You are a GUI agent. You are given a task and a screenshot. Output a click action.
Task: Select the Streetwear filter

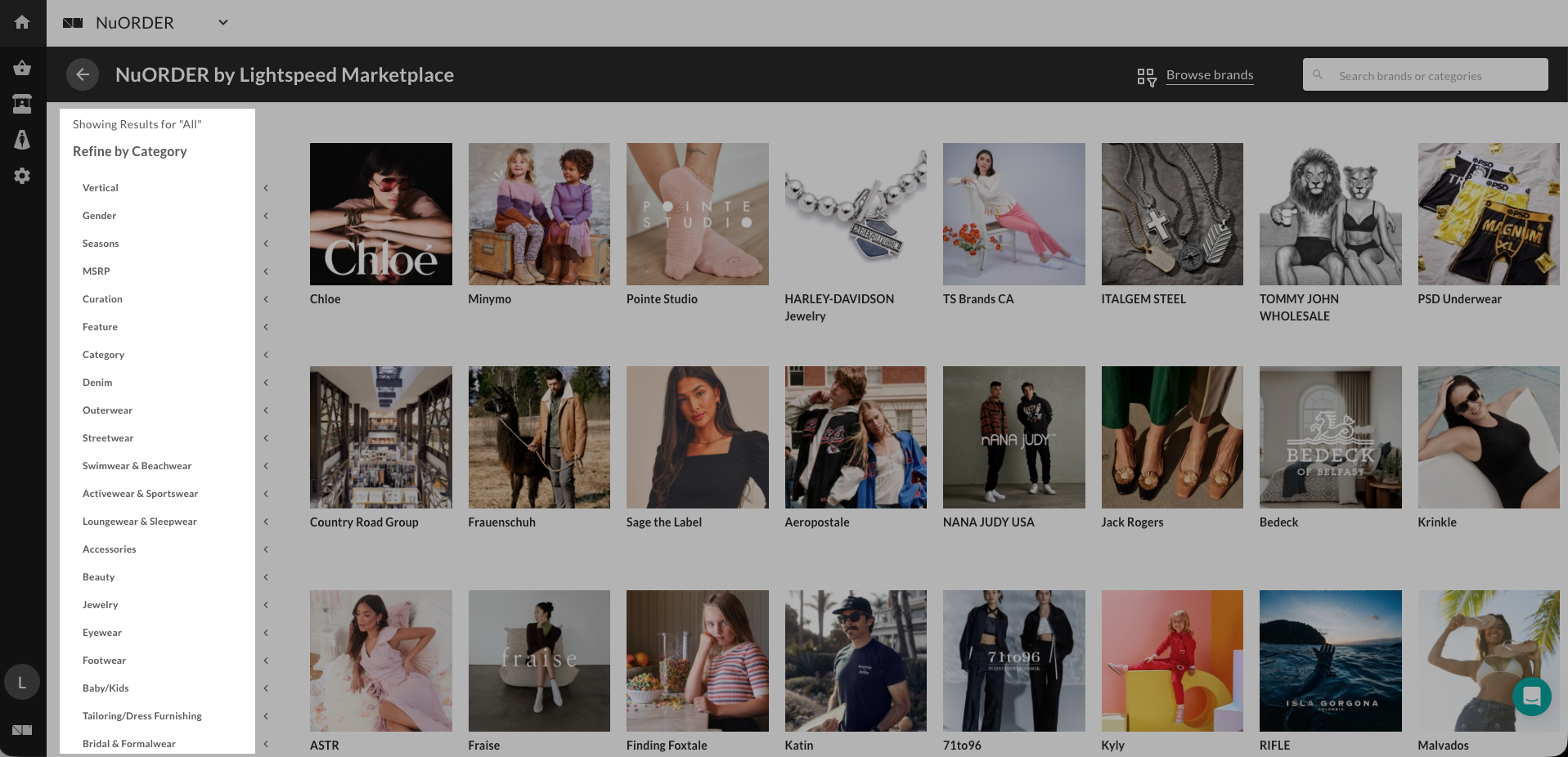pos(108,438)
